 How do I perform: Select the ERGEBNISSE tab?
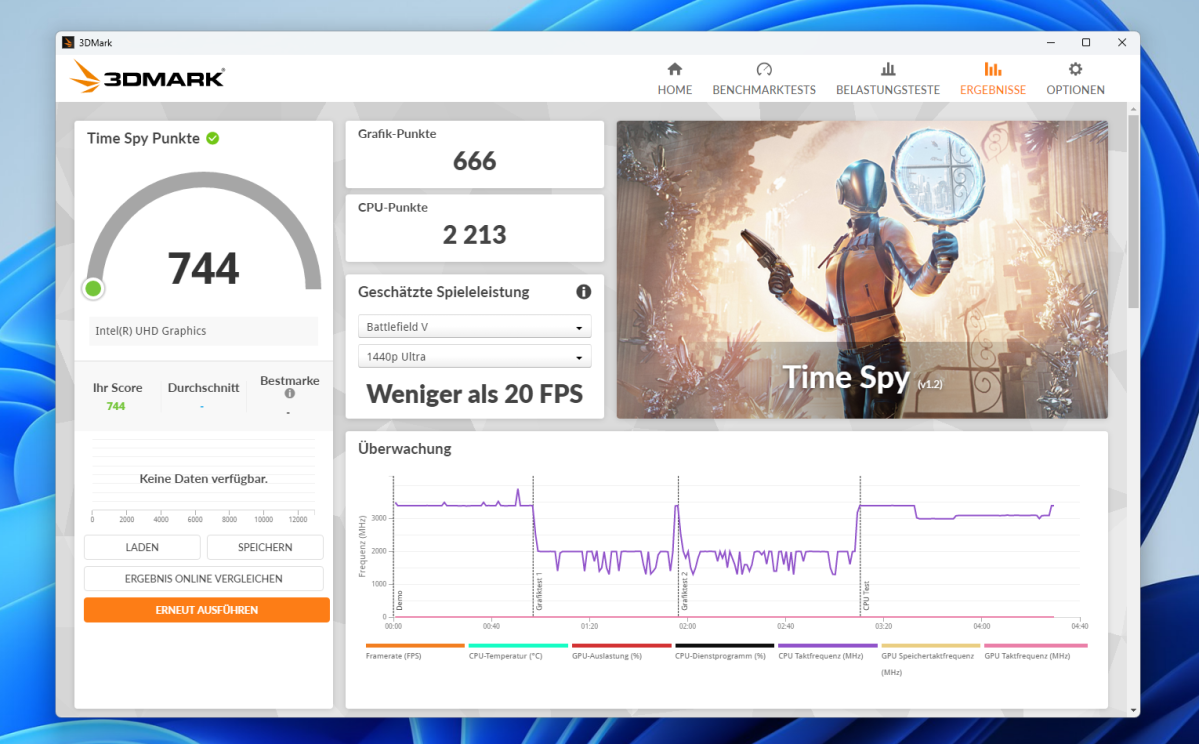[x=993, y=80]
